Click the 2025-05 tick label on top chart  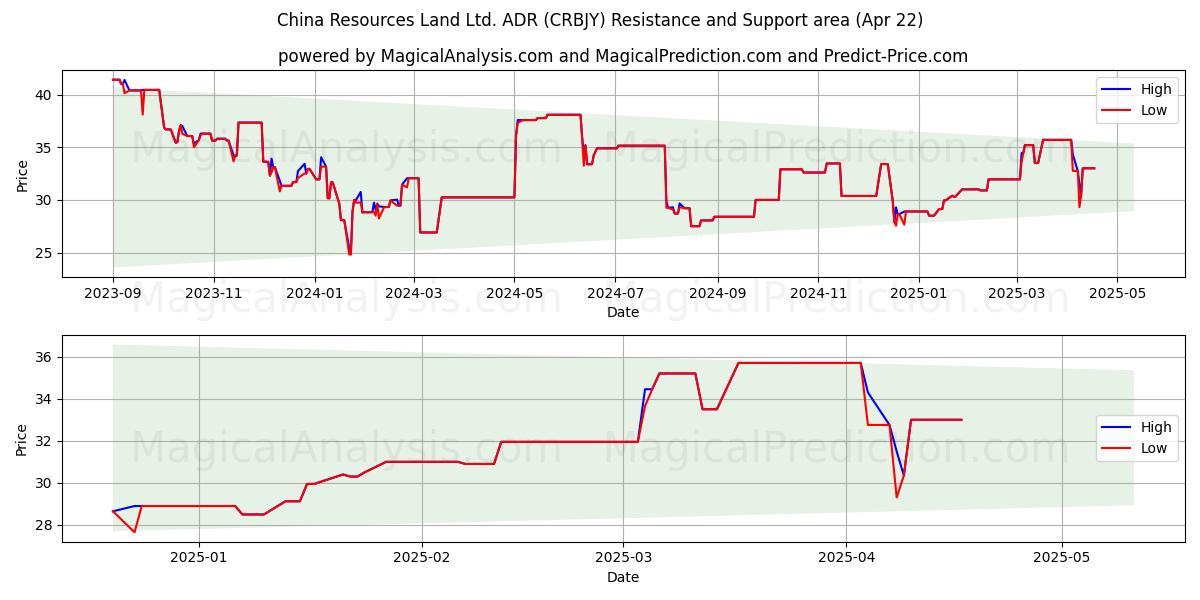click(1117, 294)
